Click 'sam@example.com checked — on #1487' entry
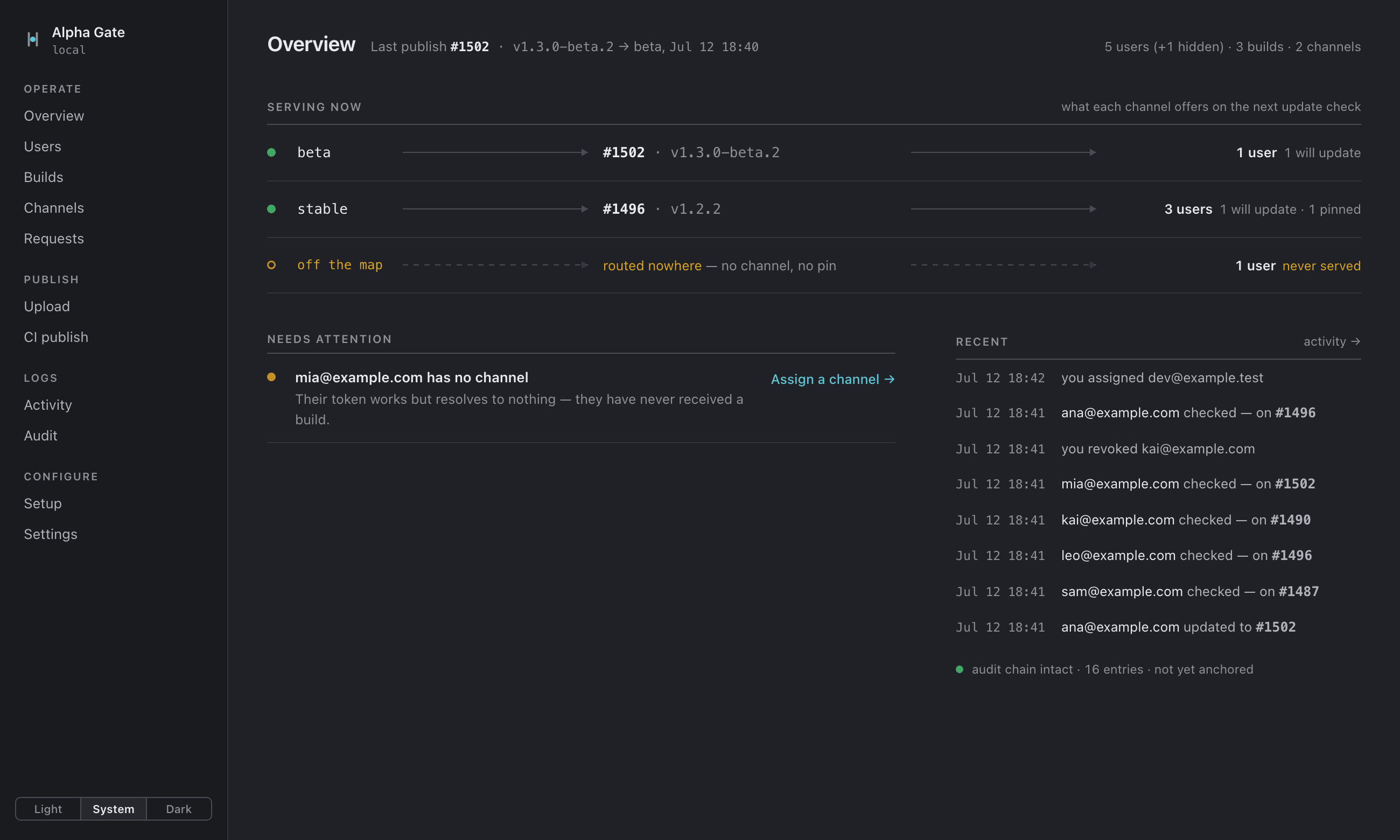This screenshot has height=840, width=1400. pos(1190,592)
